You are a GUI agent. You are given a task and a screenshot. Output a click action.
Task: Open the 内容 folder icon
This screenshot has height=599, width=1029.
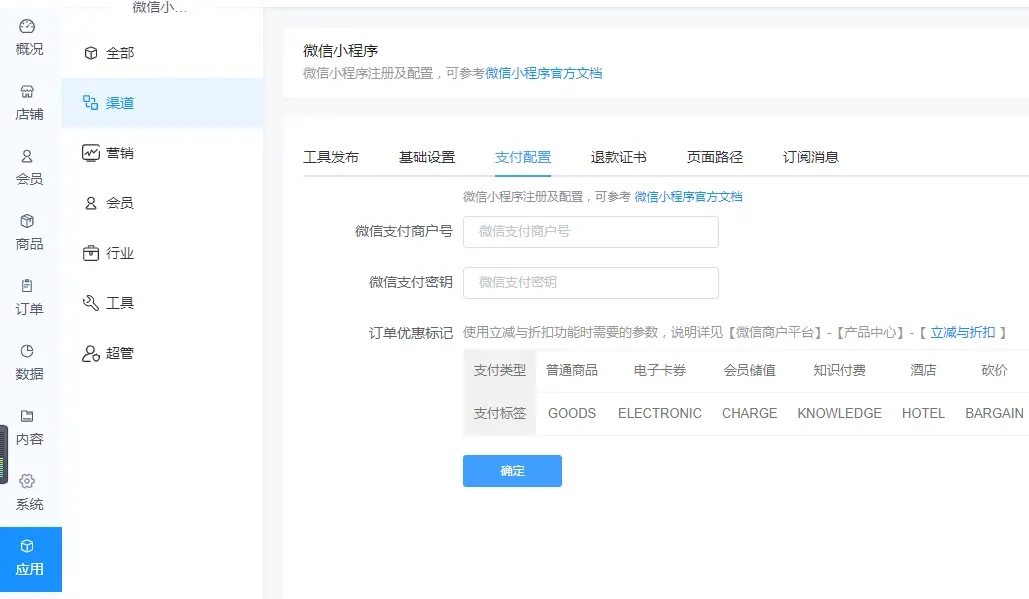point(27,416)
